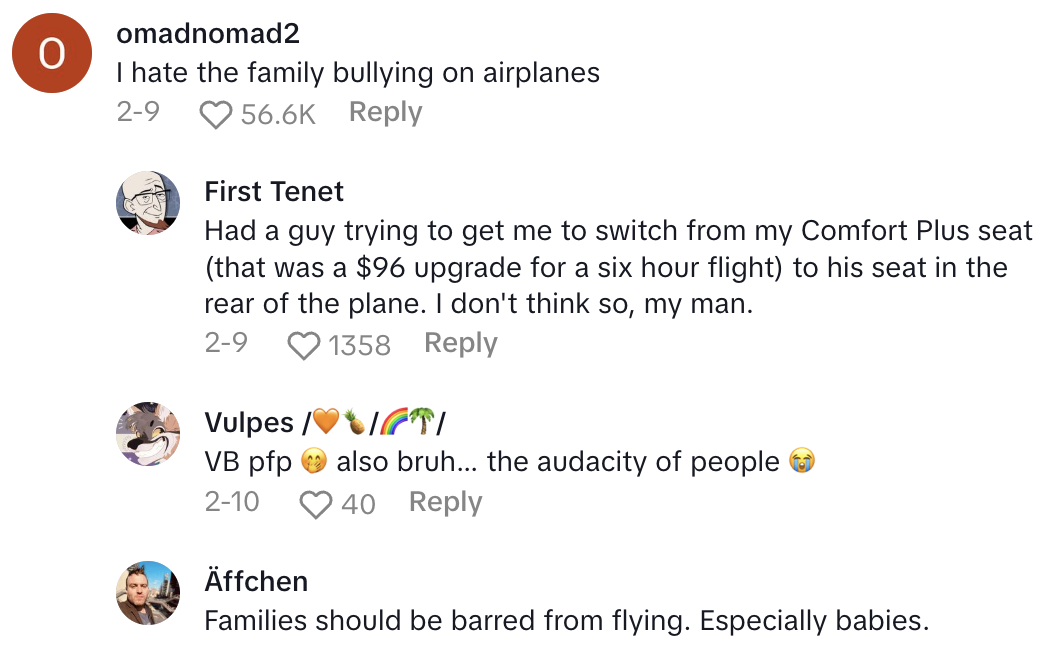Go to the First Tenet username profile

[274, 192]
